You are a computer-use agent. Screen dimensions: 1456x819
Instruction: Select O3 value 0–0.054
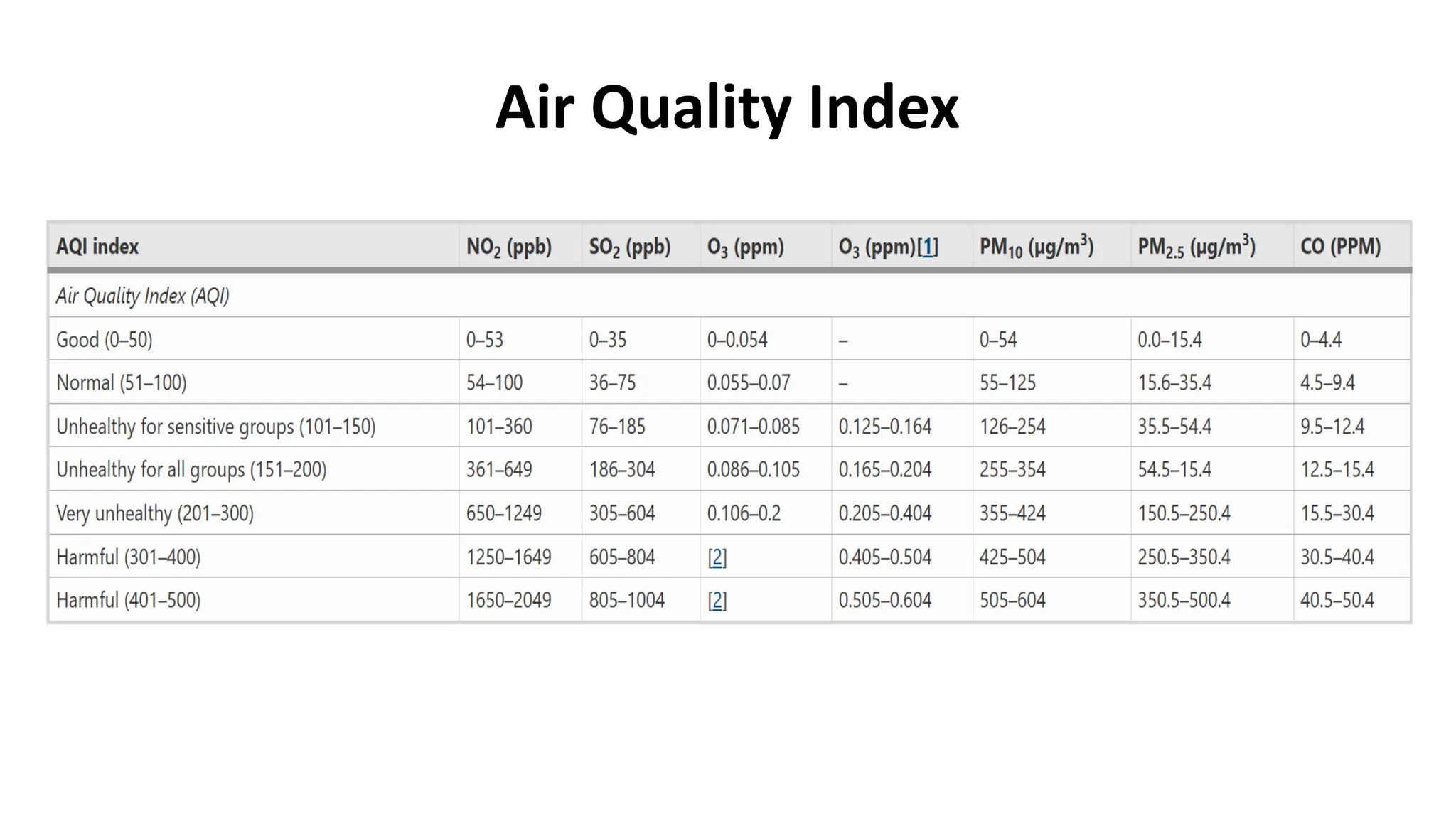737,340
